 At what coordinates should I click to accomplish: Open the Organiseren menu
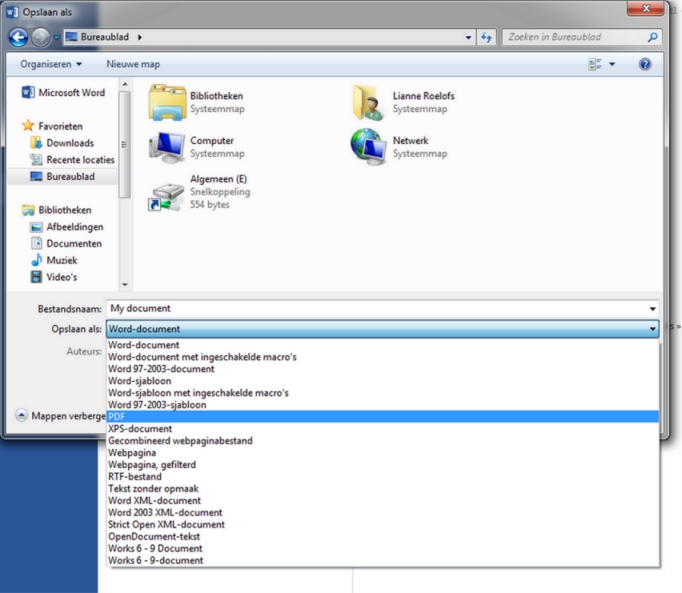pyautogui.click(x=51, y=64)
